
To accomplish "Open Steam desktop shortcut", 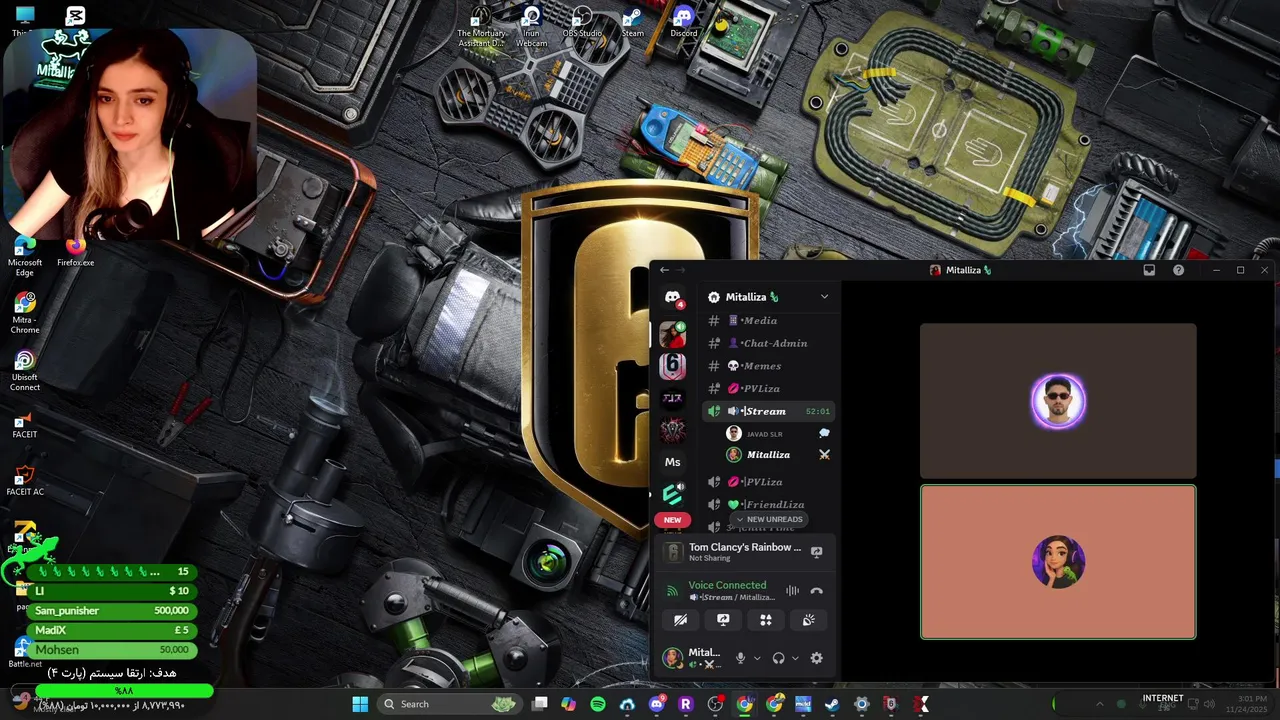I will (x=633, y=22).
